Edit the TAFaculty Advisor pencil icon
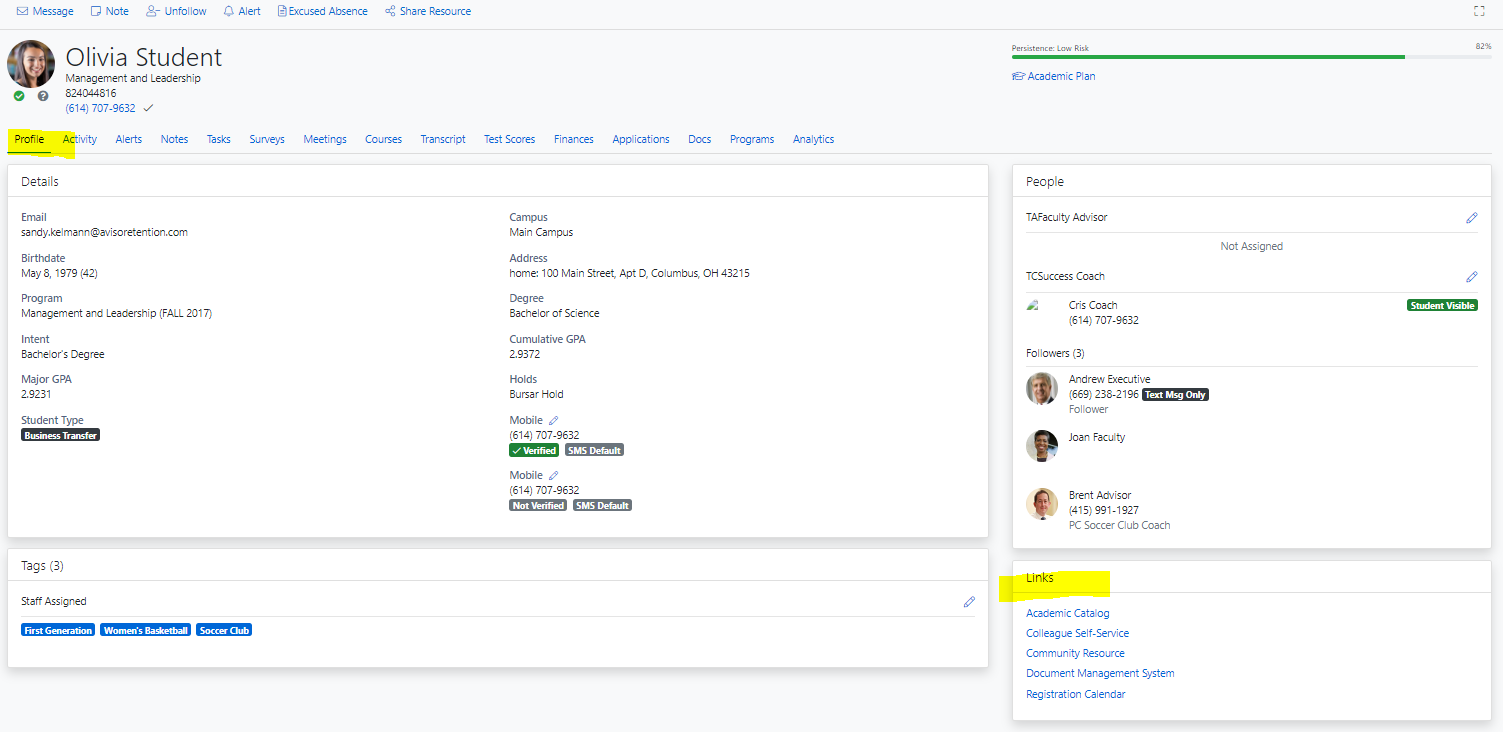 click(1472, 217)
